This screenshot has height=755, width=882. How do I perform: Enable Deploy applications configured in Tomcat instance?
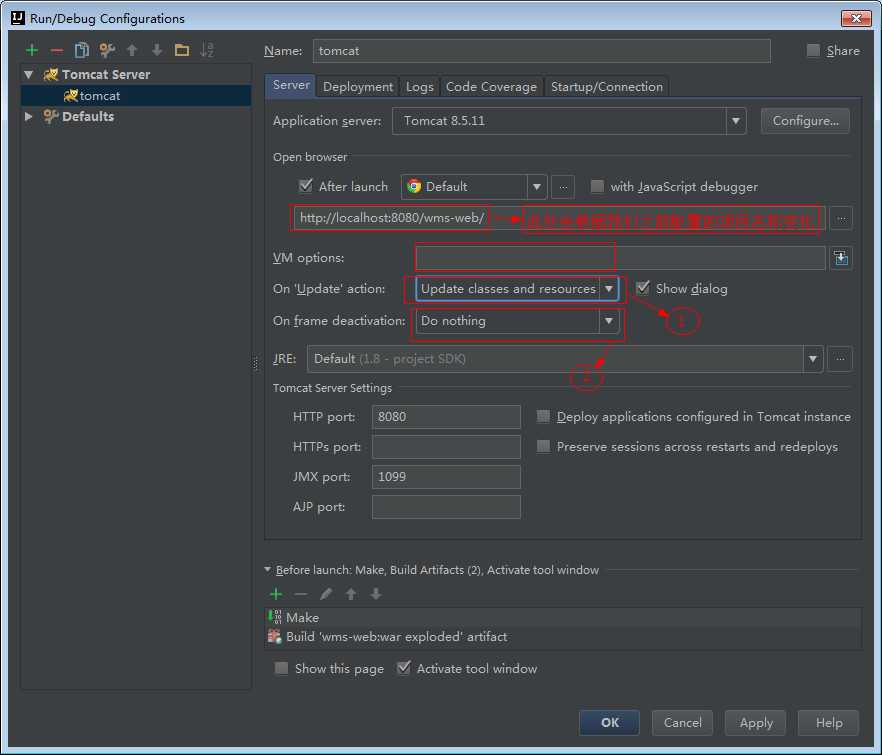point(543,416)
